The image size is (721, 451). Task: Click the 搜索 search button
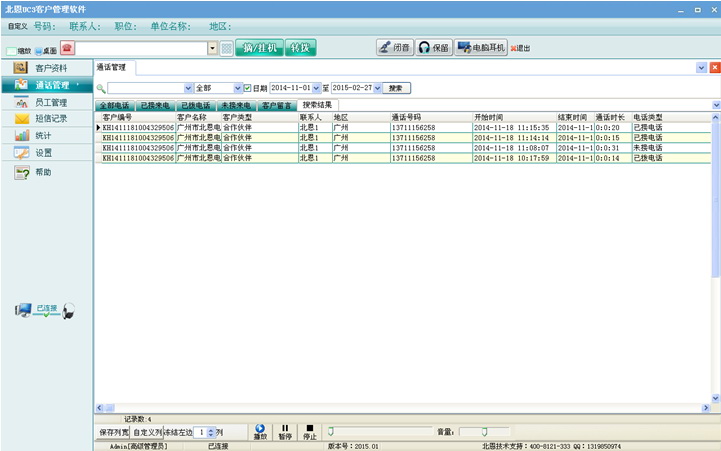coord(396,88)
